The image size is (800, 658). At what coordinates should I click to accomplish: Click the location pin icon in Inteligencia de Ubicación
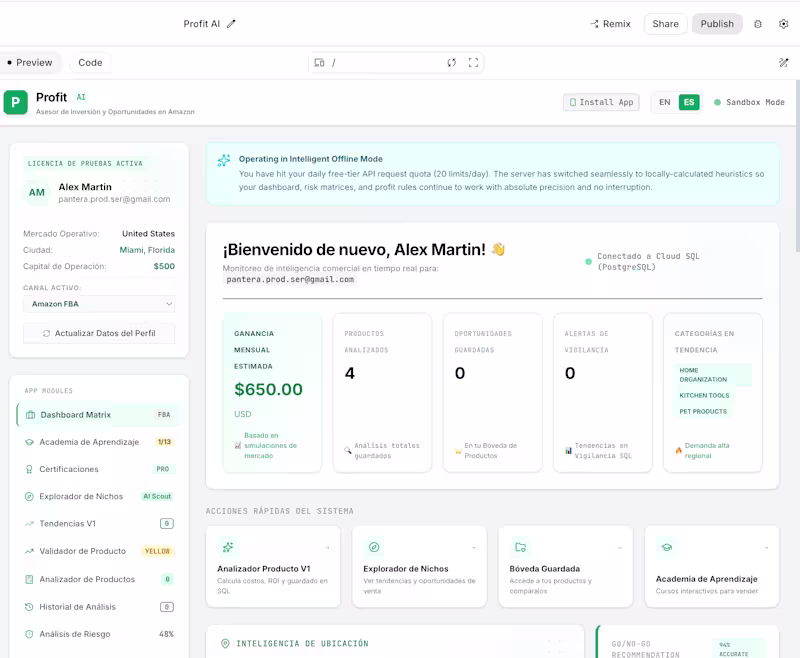[x=225, y=644]
